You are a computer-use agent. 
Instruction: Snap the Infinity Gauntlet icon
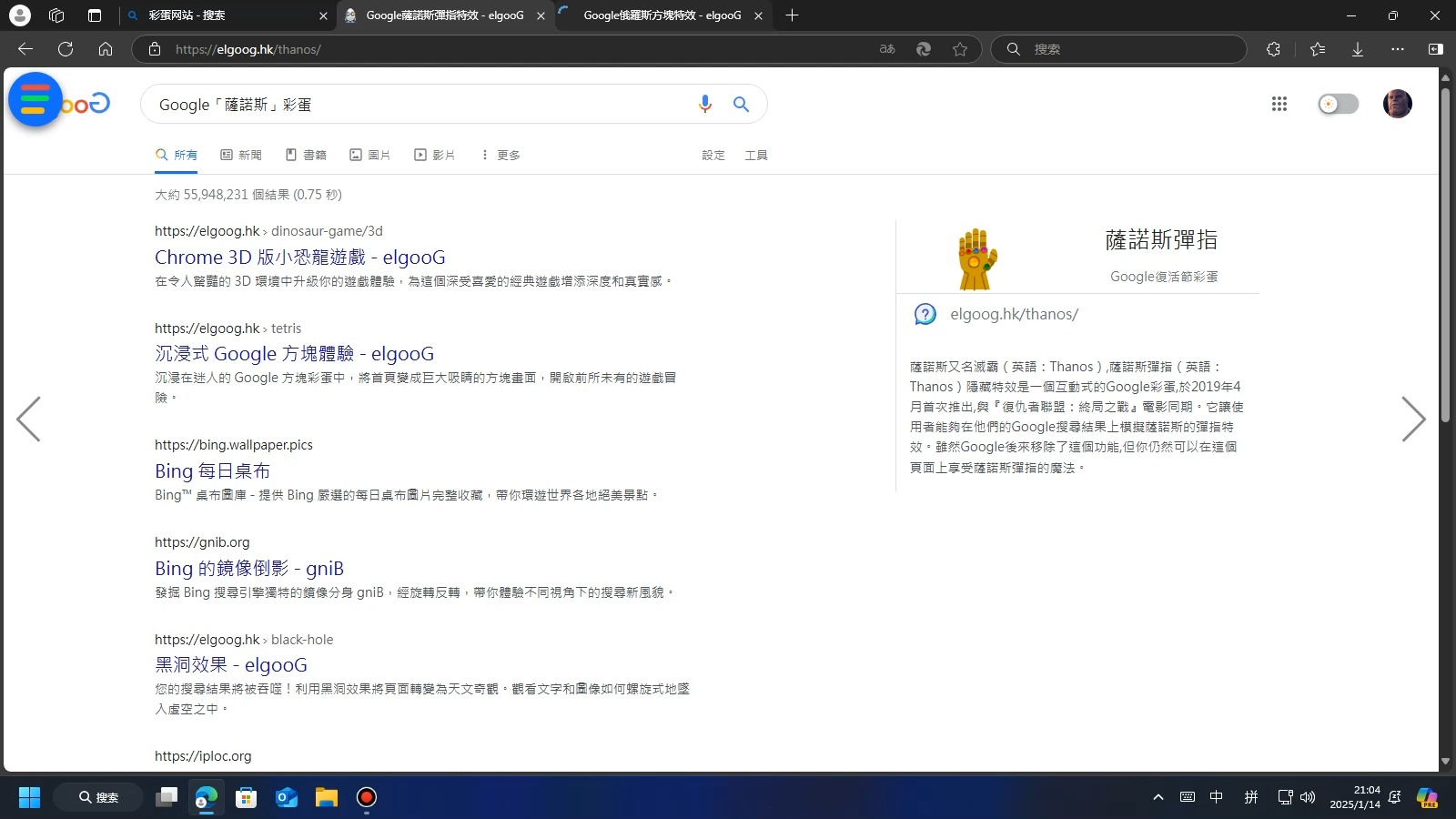point(976,259)
